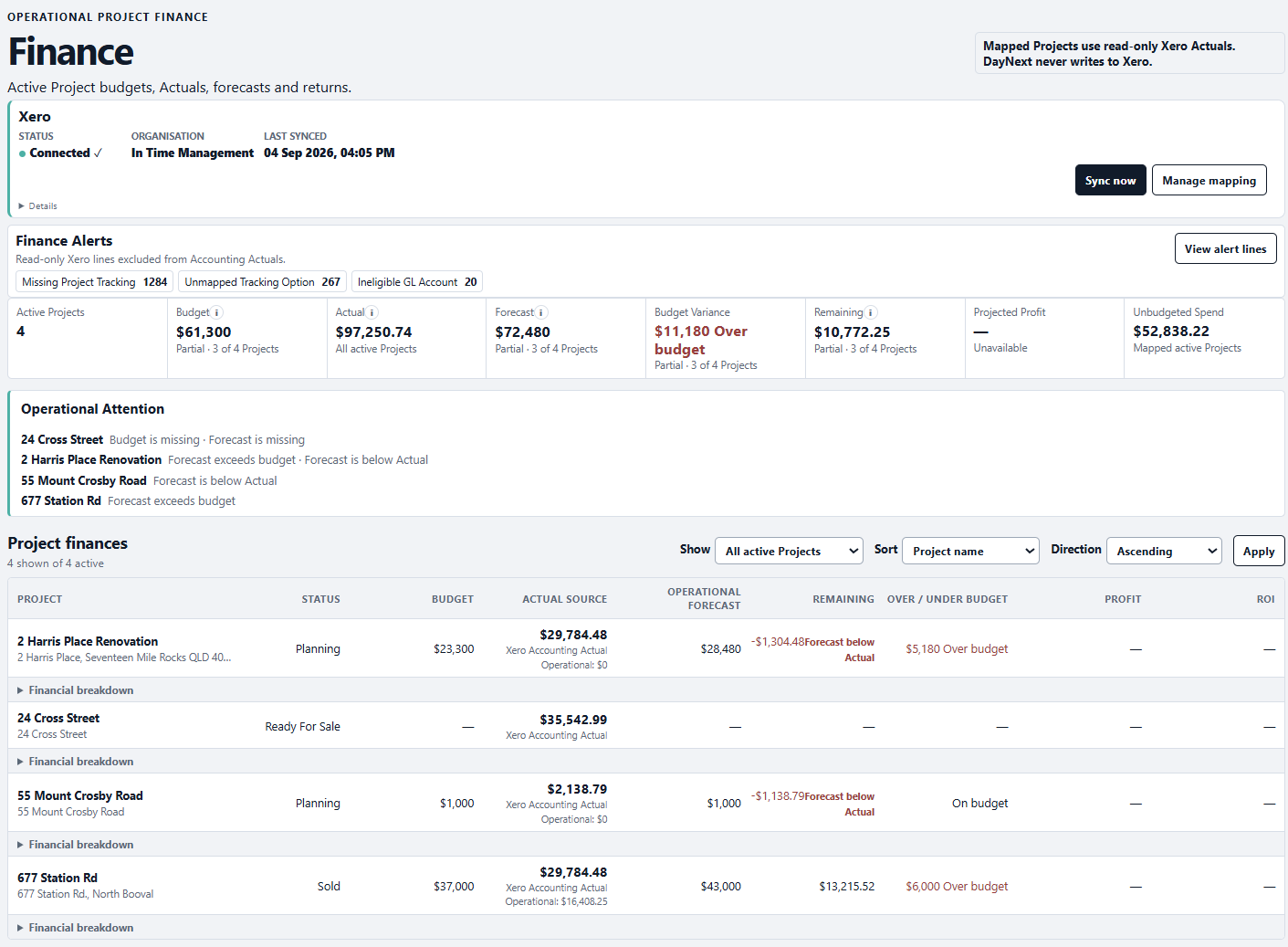The image size is (1288, 947).
Task: Click the PROFIT column header
Action: tap(1123, 599)
